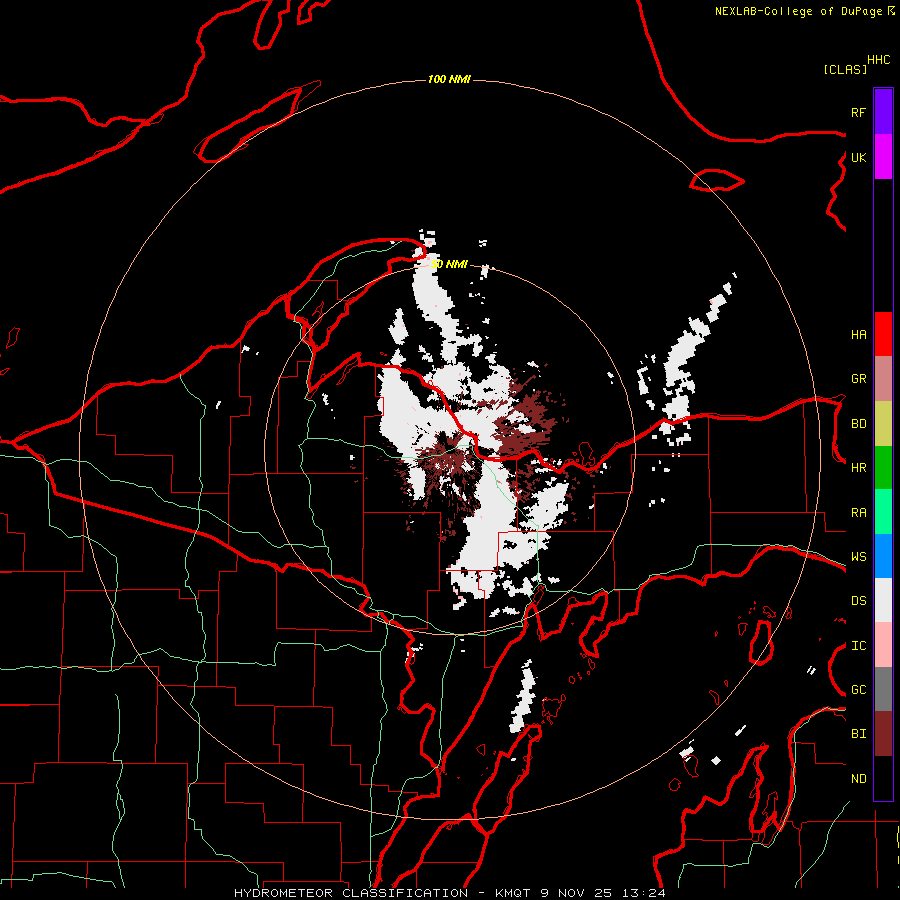
Task: Click the UK magenta legend swatch
Action: [883, 157]
